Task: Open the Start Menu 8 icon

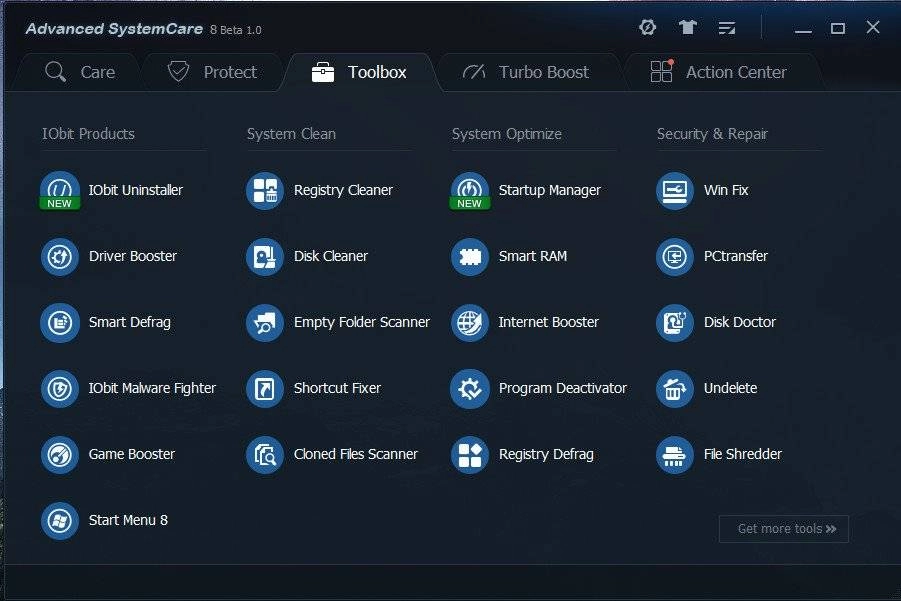Action: pyautogui.click(x=60, y=521)
